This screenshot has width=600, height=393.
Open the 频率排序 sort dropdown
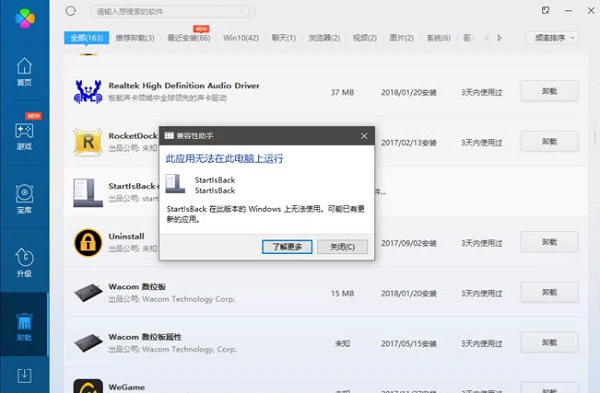[x=552, y=38]
